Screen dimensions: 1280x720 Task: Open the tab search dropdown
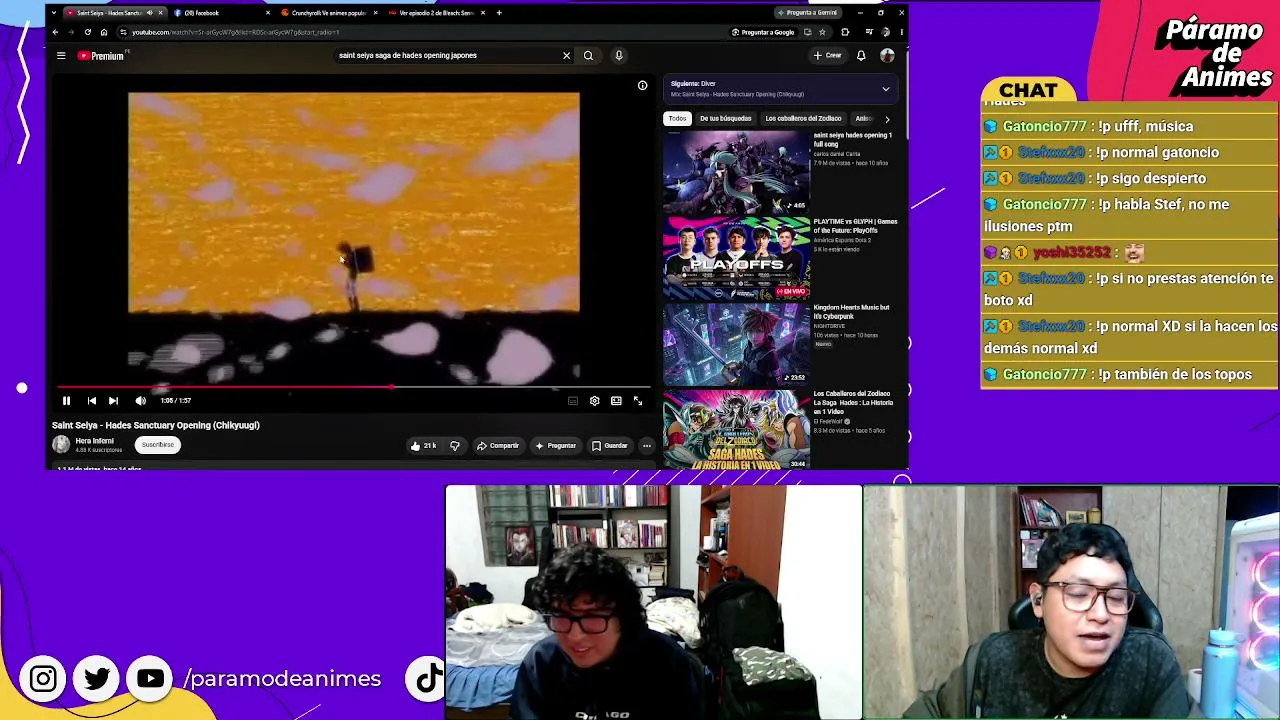(54, 13)
